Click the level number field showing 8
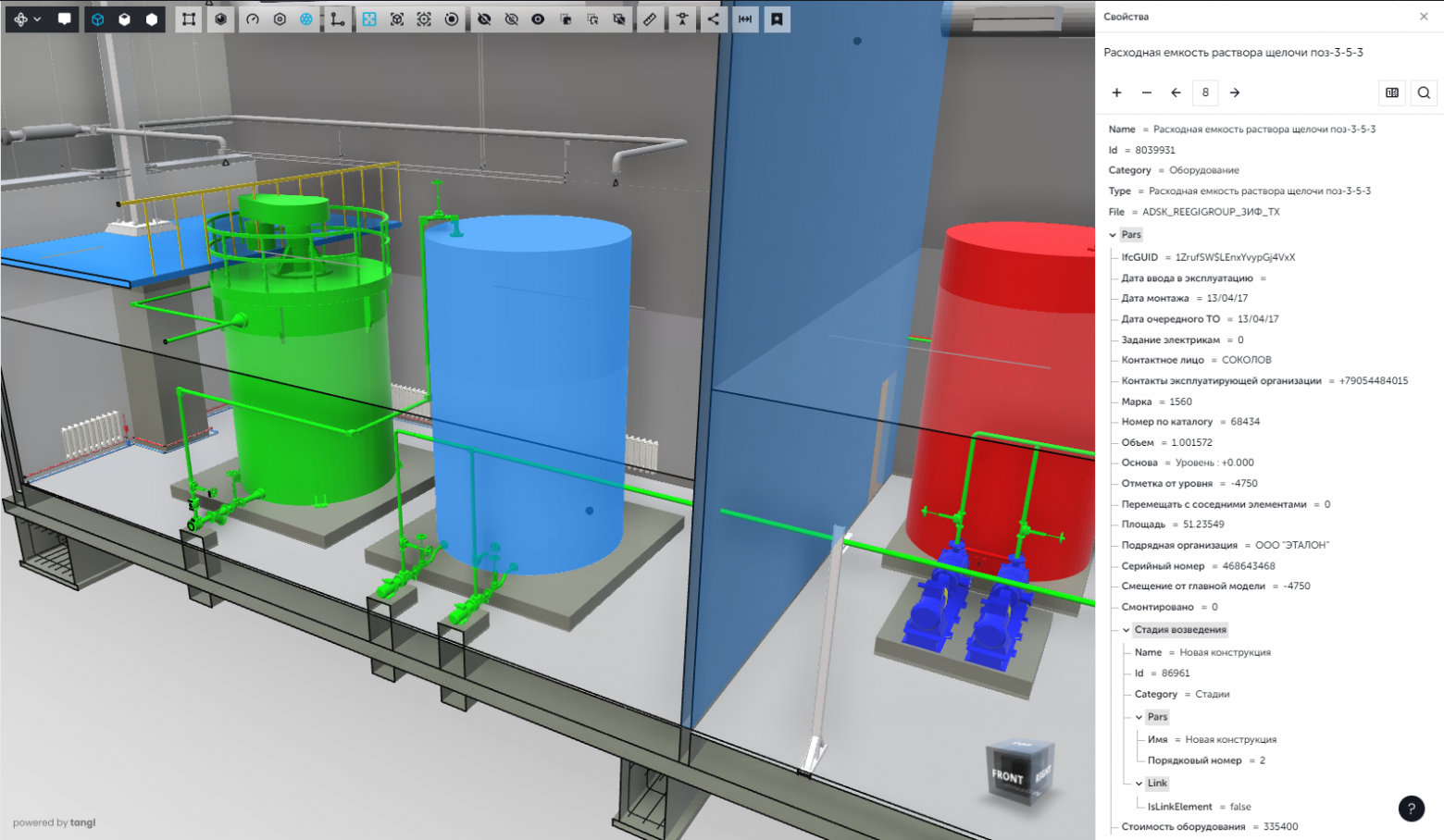Screen dimensions: 1444x840 pos(1205,93)
